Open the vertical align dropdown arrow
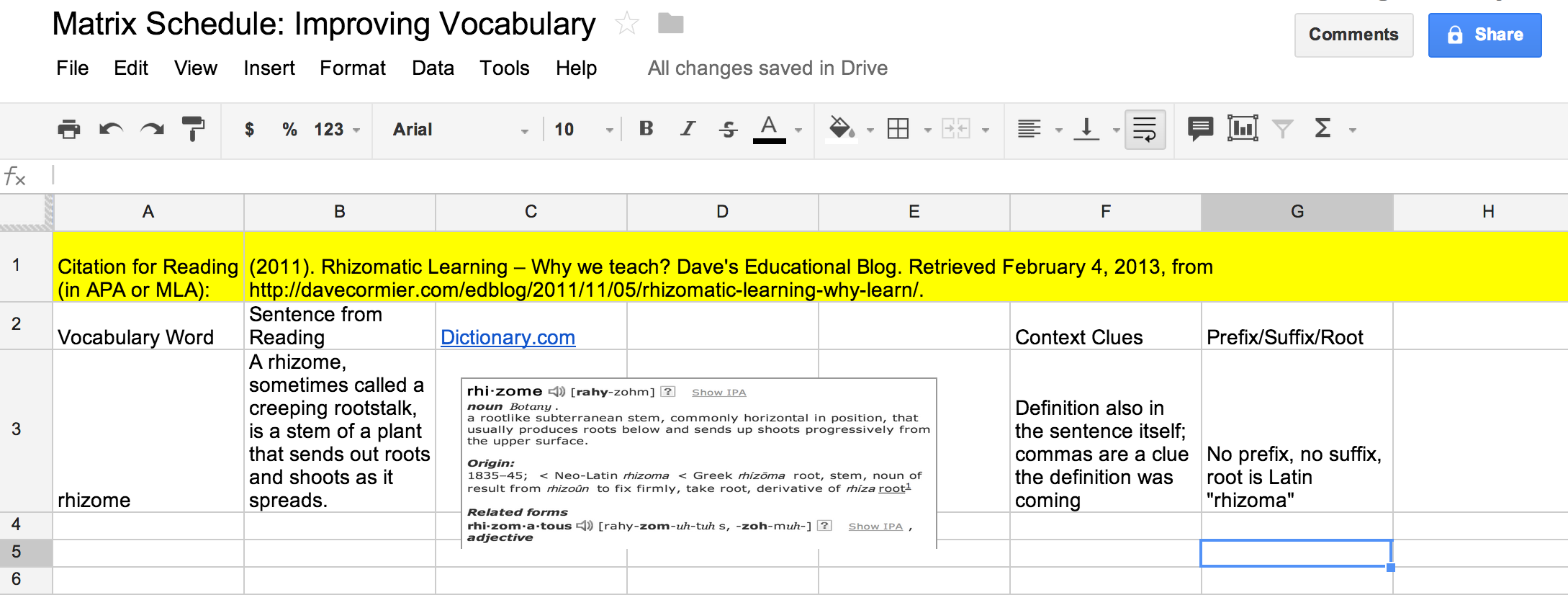The width and height of the screenshot is (1568, 595). [1117, 130]
